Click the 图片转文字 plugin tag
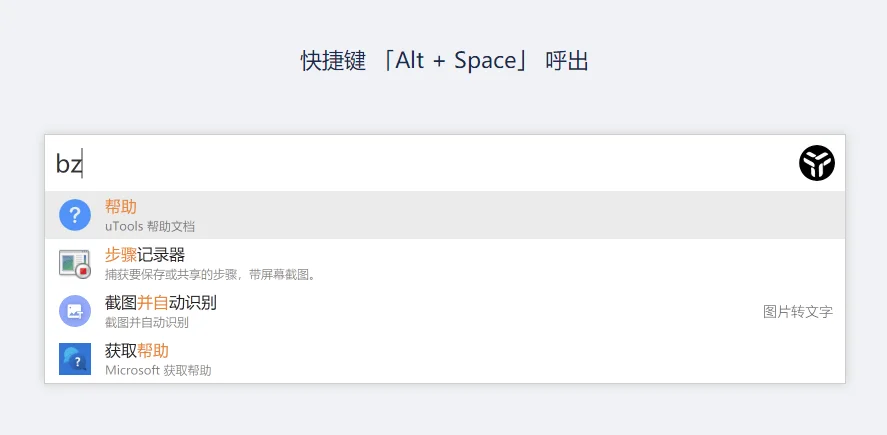Viewport: 887px width, 435px height. pyautogui.click(x=798, y=312)
